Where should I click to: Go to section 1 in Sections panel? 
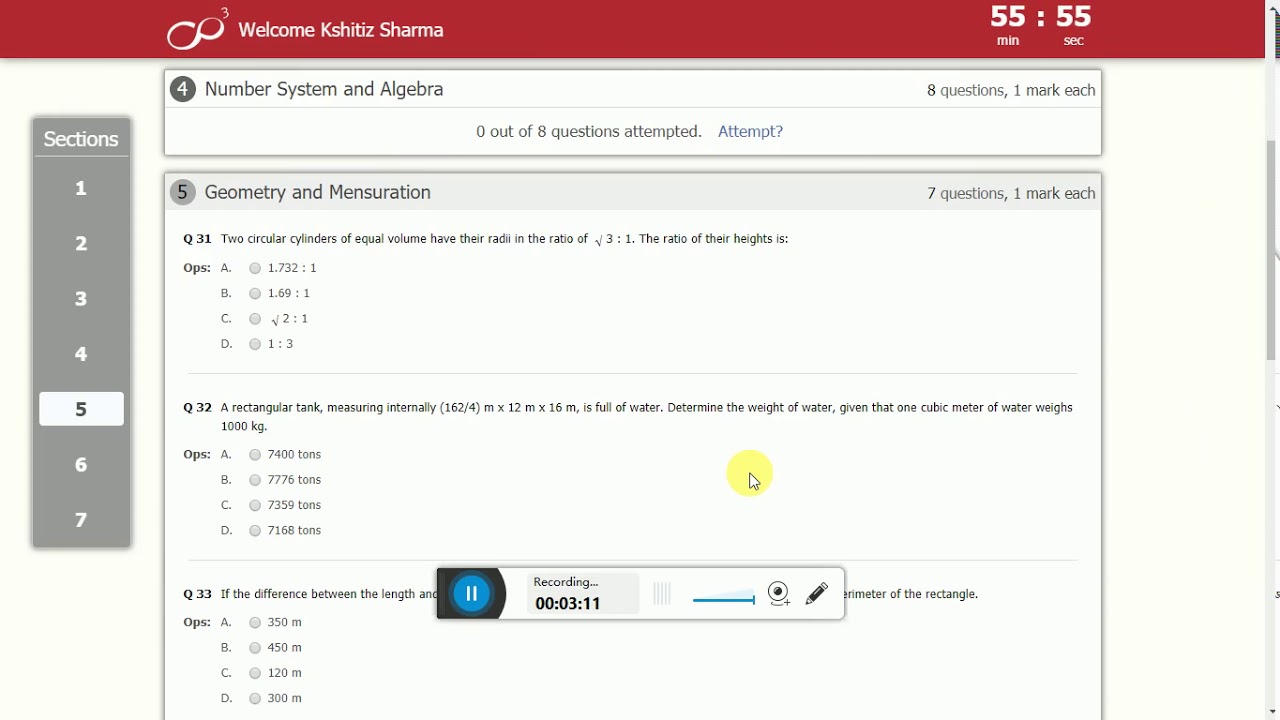coord(81,188)
